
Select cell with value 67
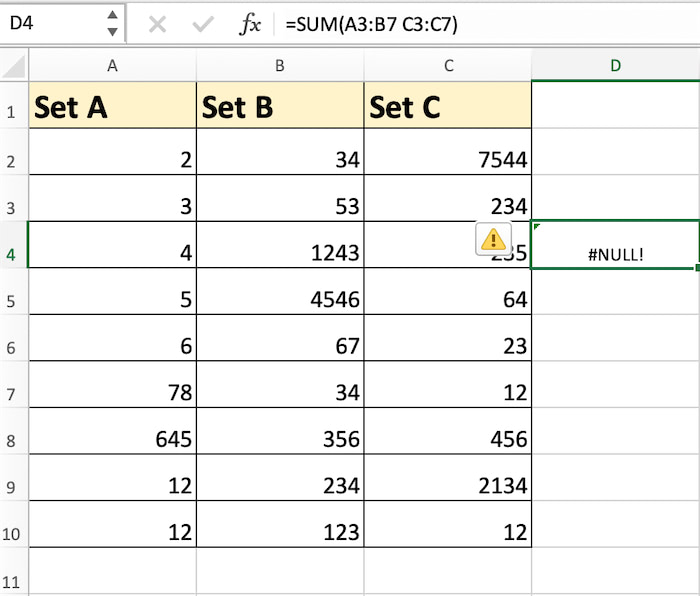tap(280, 338)
